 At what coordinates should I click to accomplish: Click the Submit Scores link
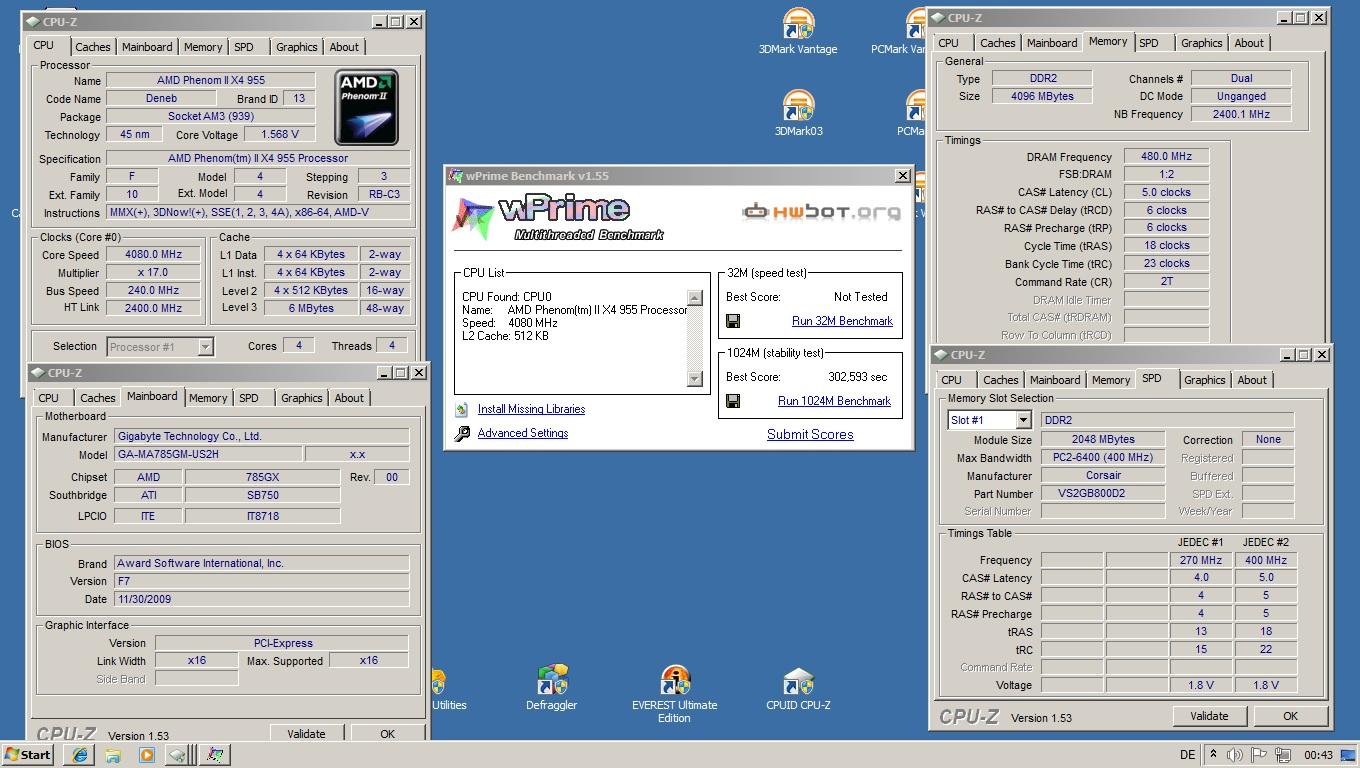[810, 434]
